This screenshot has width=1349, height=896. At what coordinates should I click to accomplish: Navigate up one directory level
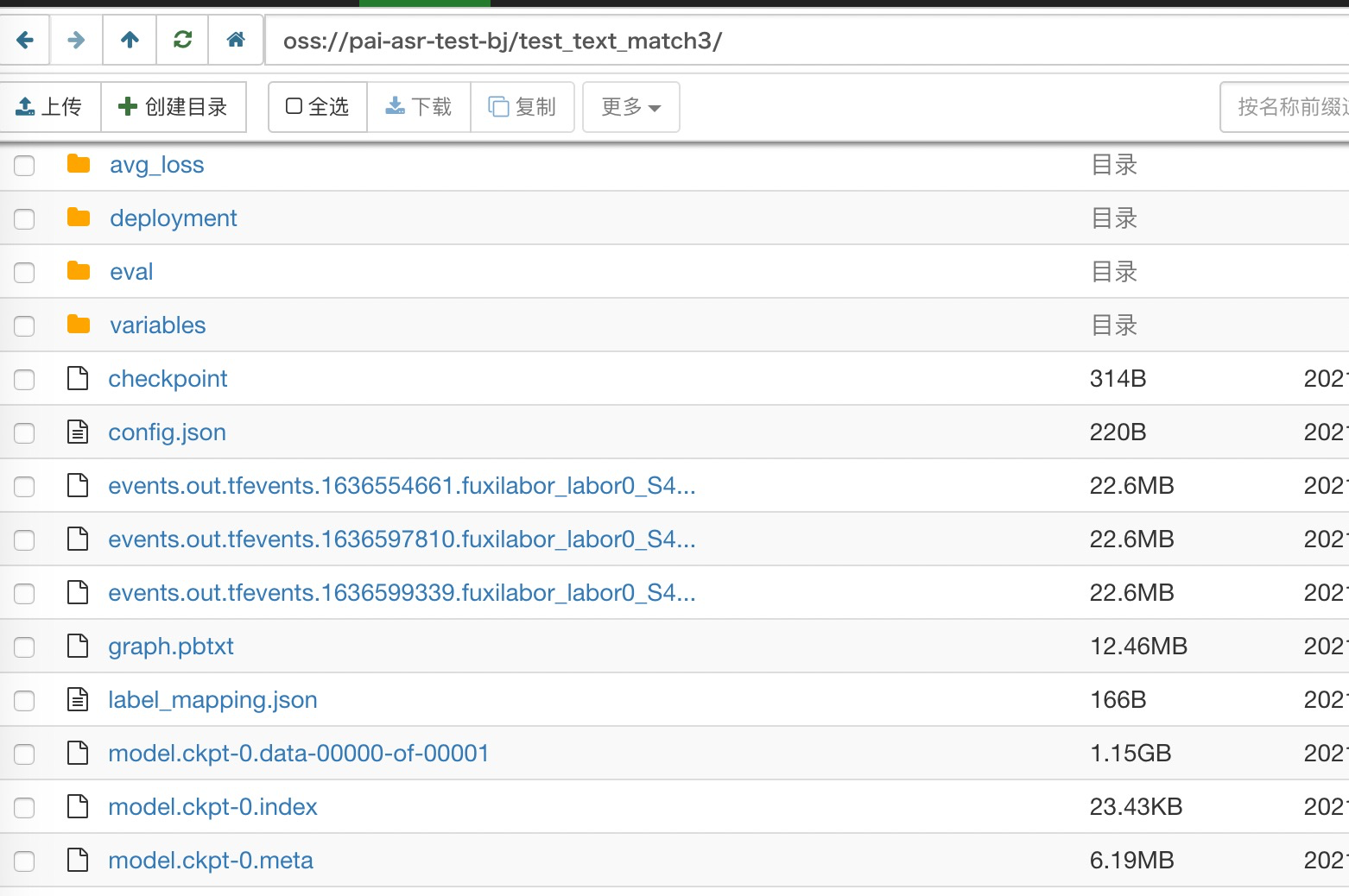(130, 40)
